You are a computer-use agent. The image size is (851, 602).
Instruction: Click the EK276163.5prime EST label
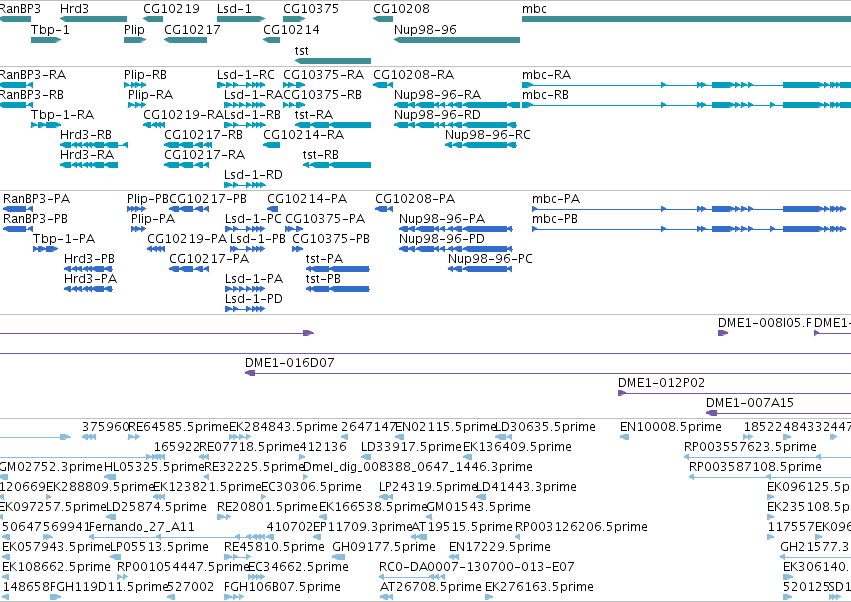[539, 587]
